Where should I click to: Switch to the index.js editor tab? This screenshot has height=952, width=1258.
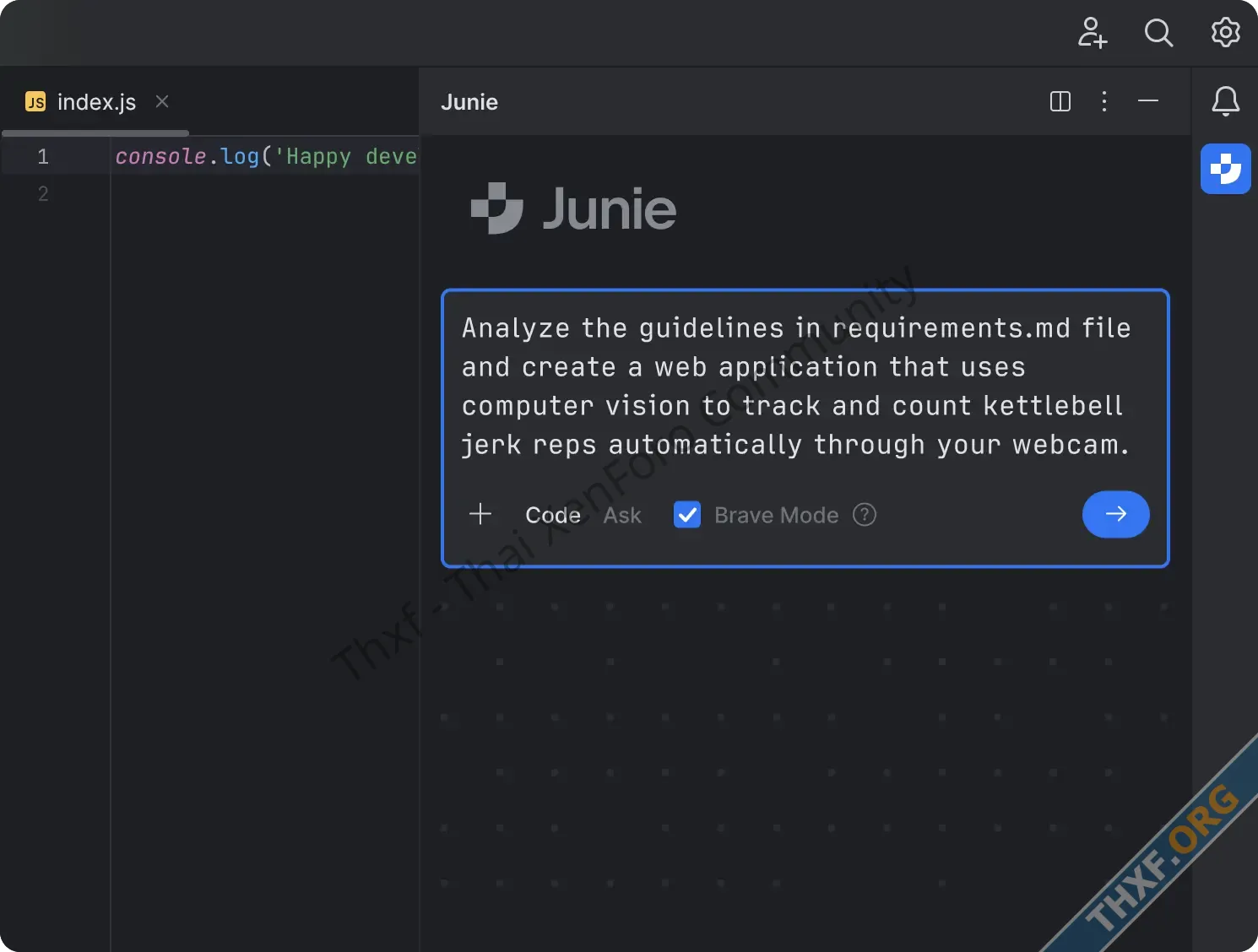pyautogui.click(x=96, y=102)
